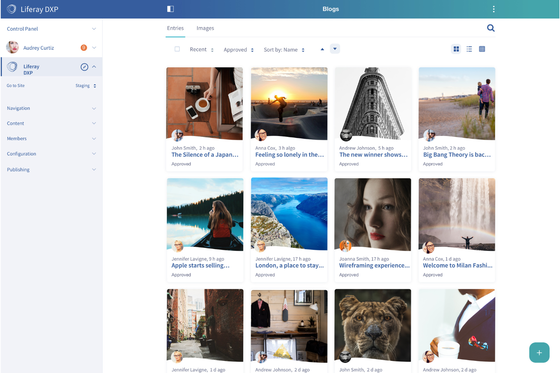Click Audrey Curtiz avatar picture

click(x=12, y=47)
